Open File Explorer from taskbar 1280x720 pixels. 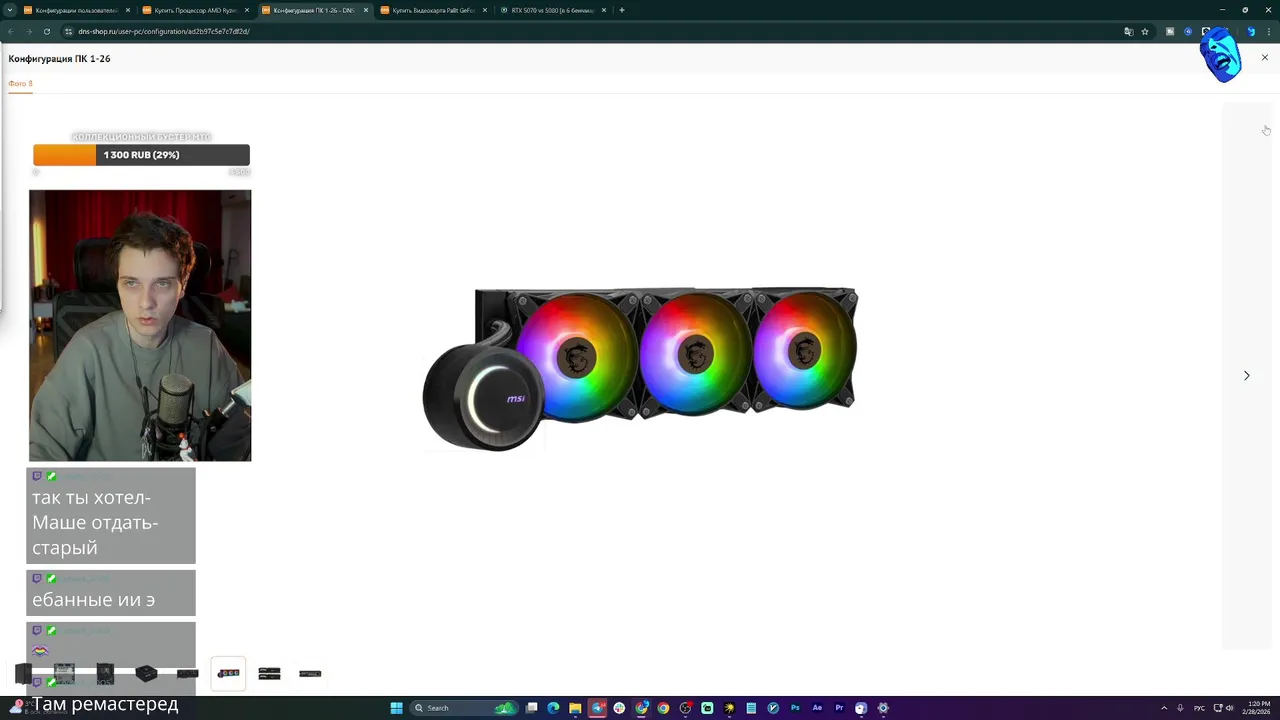point(575,708)
